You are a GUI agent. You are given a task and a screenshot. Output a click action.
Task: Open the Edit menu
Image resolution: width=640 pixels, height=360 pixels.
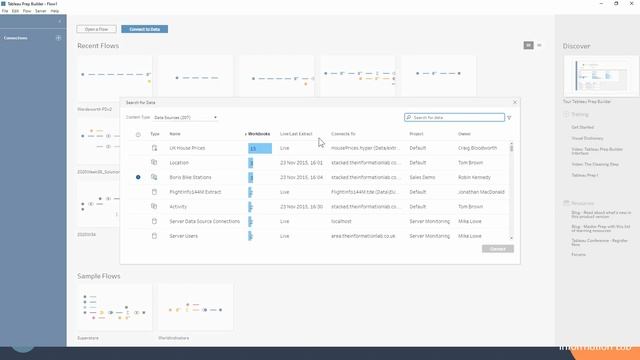click(x=15, y=11)
